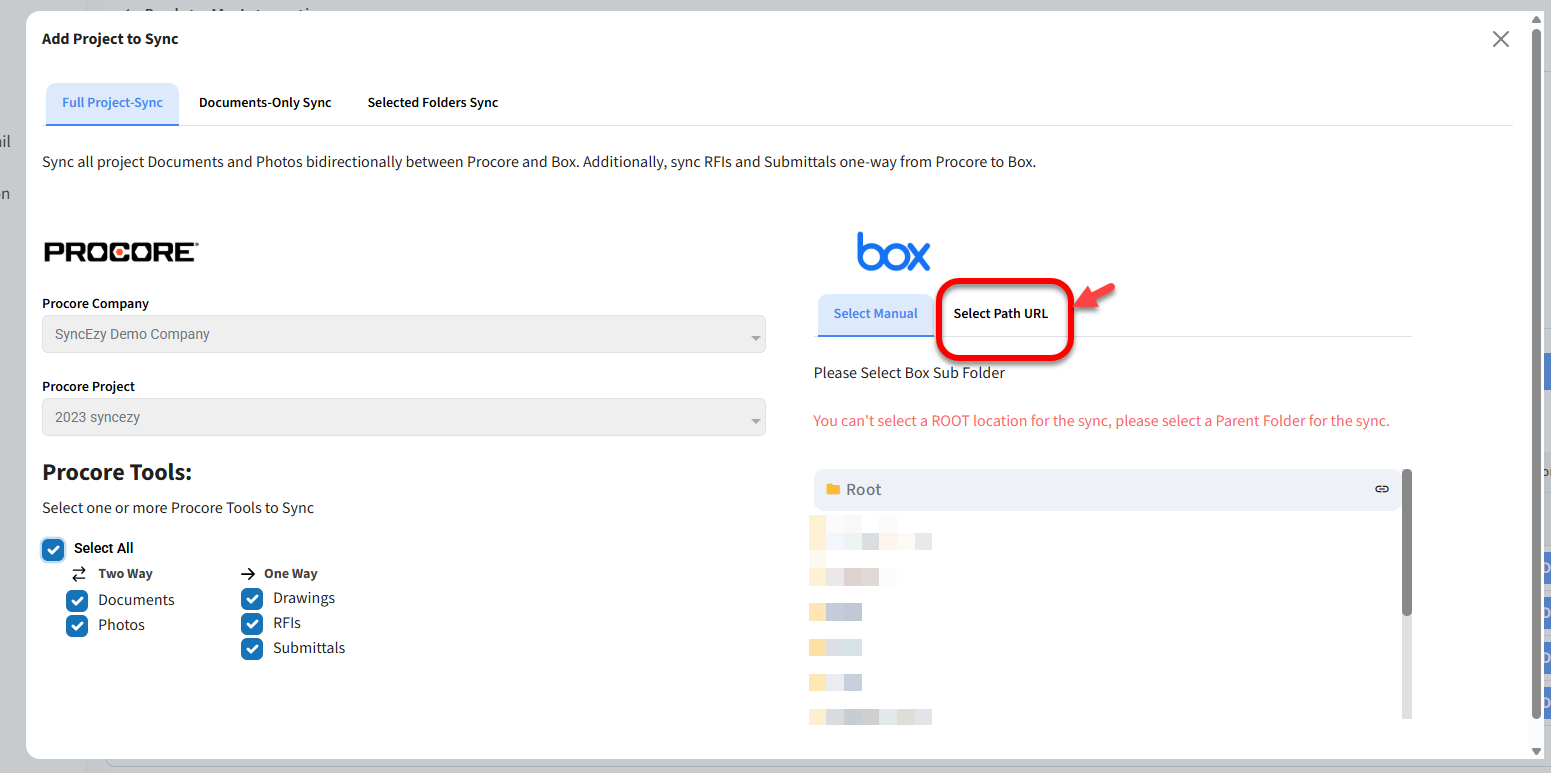Toggle the Photos checkbox
1551x773 pixels.
(77, 626)
